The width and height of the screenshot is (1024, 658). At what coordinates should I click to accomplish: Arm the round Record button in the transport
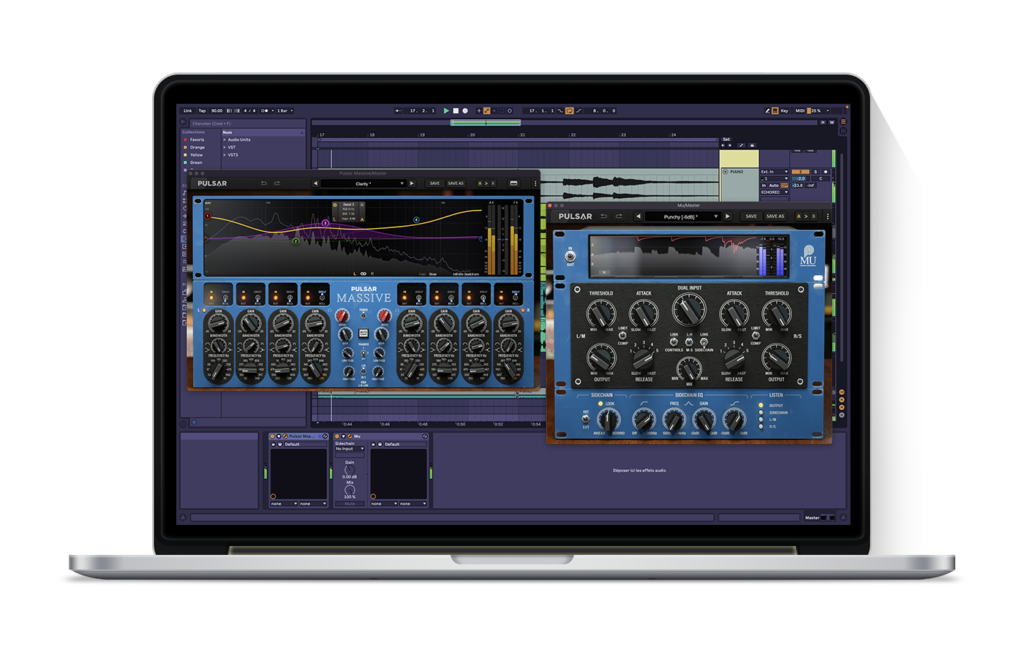(465, 111)
